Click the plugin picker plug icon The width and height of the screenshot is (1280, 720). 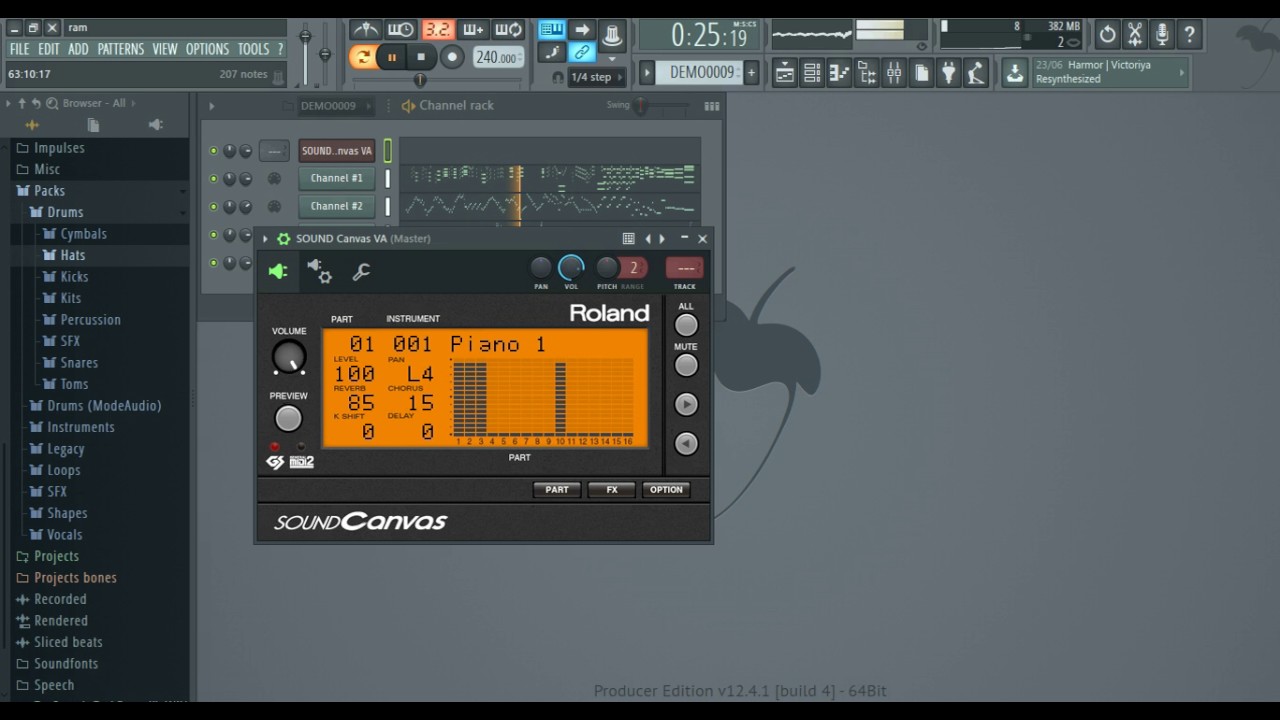[948, 73]
